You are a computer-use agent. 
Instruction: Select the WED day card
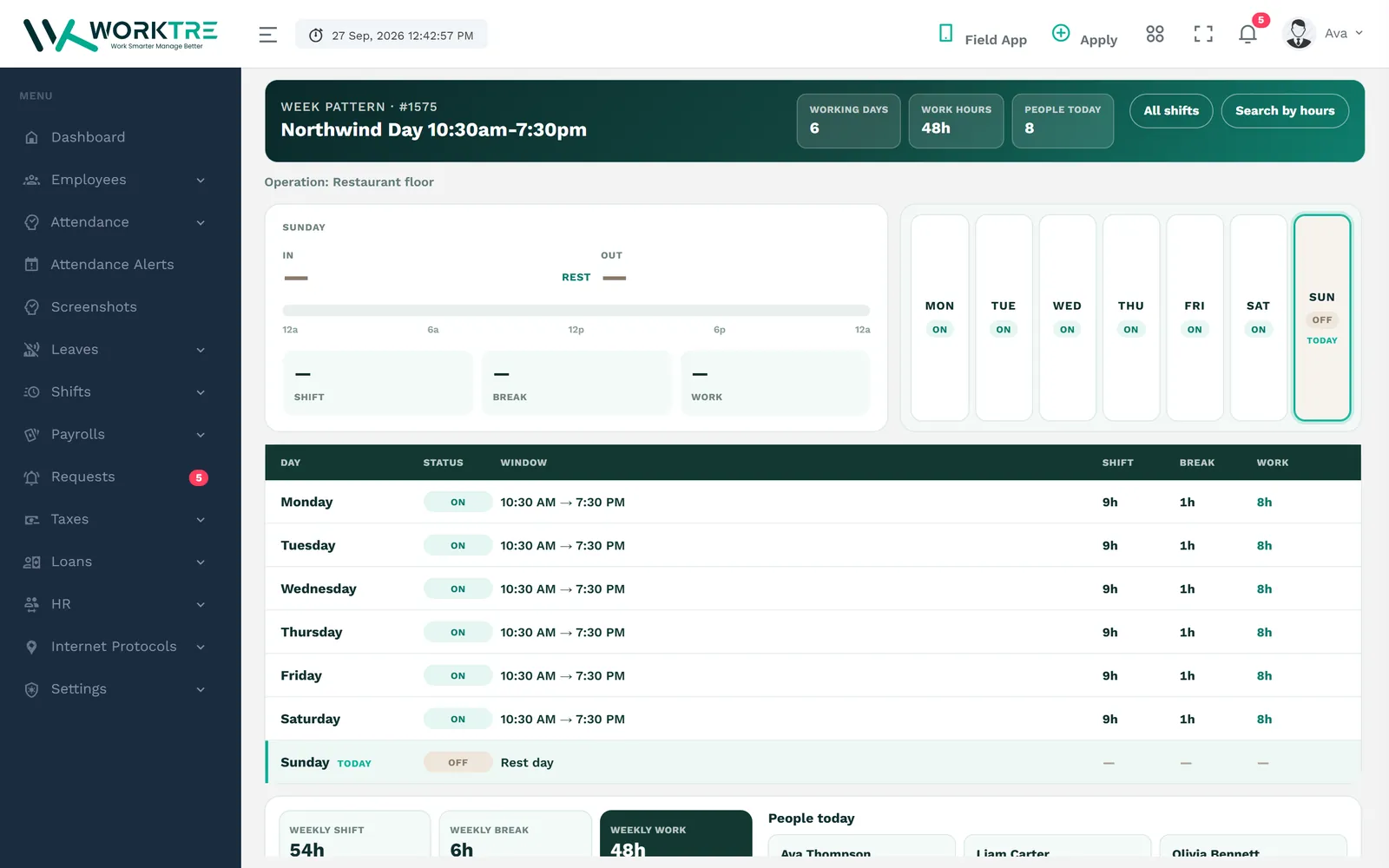1067,318
